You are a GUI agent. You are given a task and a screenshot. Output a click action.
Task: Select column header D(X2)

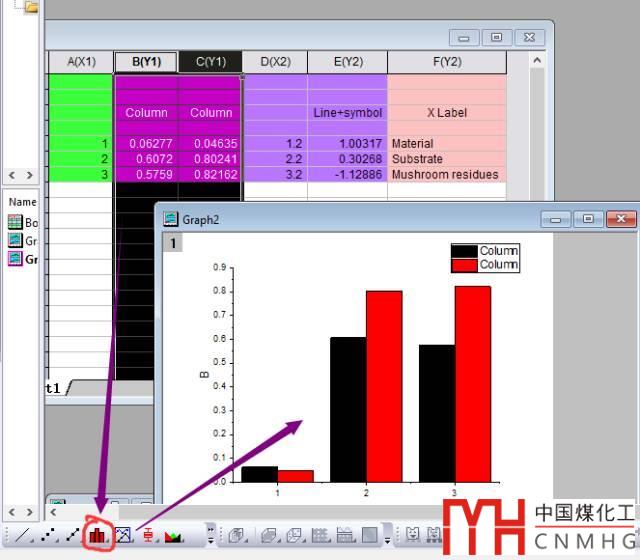[x=275, y=62]
